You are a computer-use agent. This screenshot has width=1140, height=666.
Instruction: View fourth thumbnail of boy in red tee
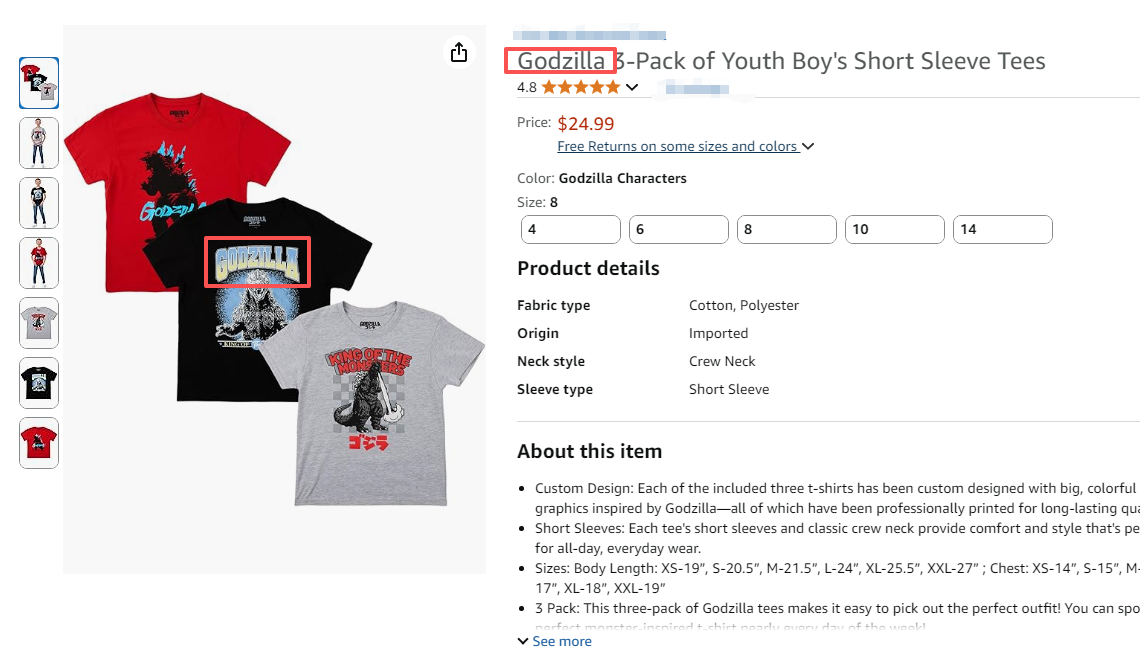pyautogui.click(x=39, y=263)
